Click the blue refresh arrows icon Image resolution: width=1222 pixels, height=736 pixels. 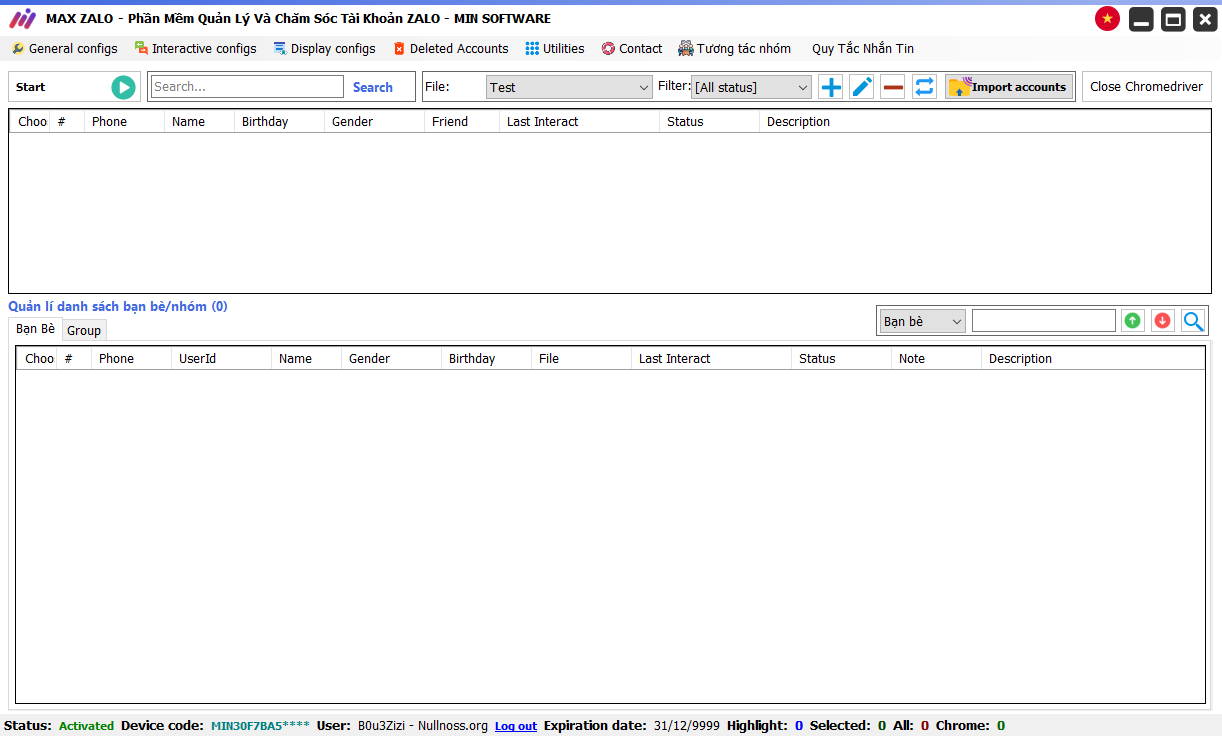tap(925, 87)
